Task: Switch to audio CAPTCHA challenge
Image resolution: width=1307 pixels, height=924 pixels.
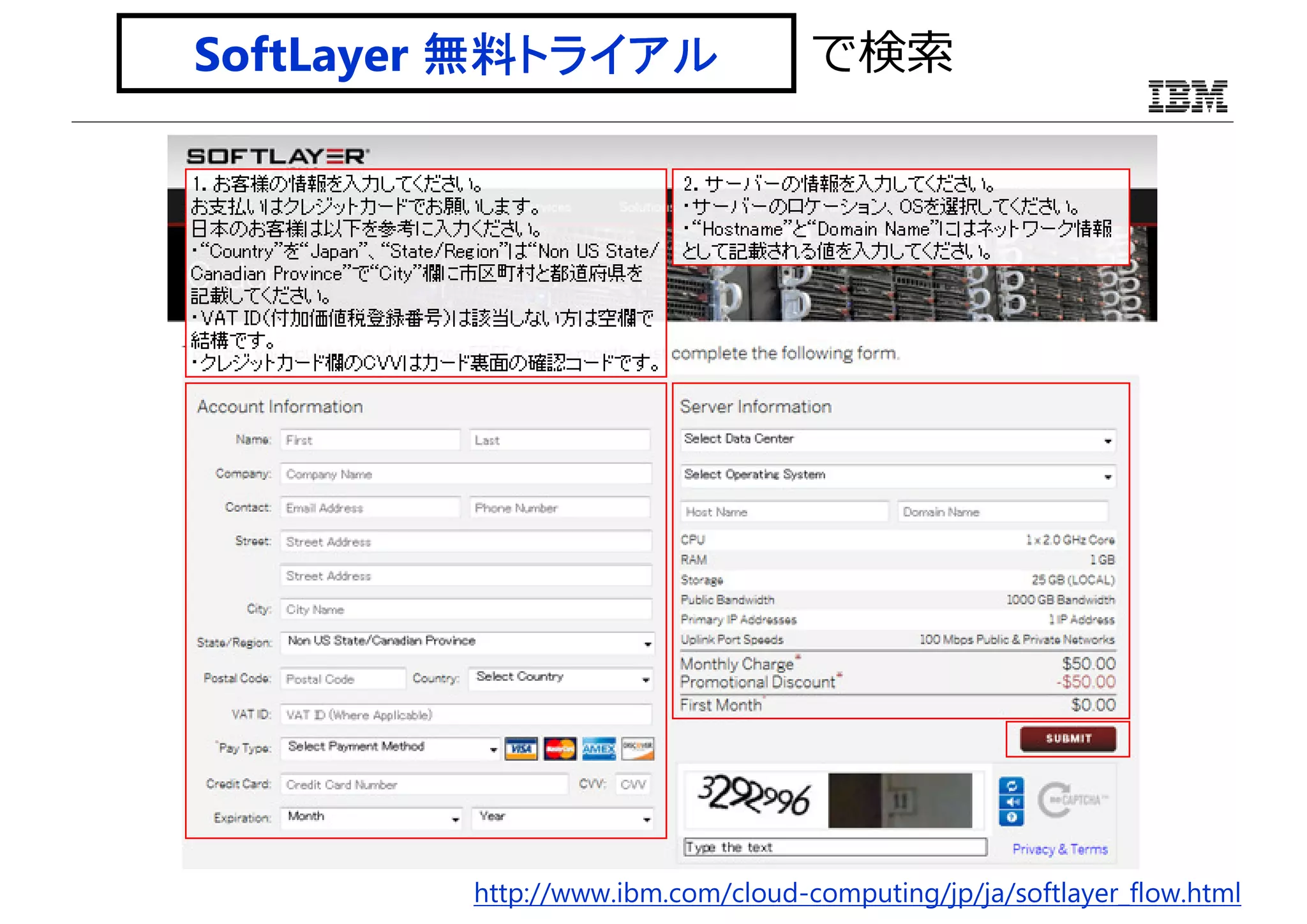Action: pos(1011,801)
